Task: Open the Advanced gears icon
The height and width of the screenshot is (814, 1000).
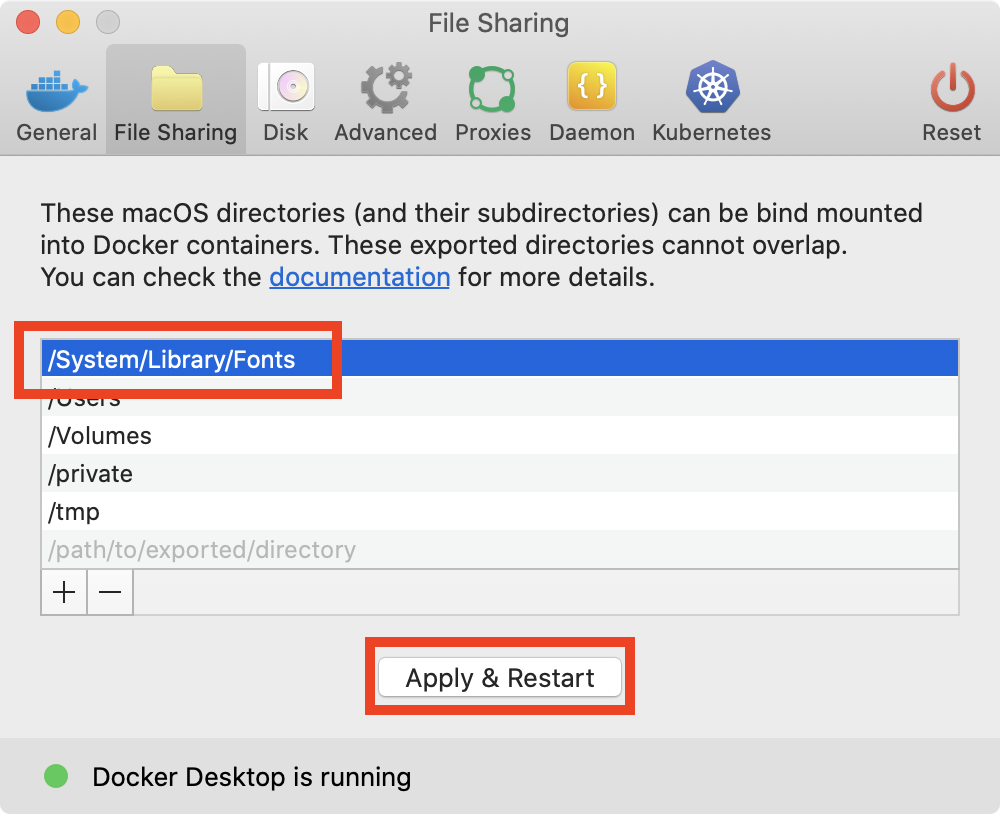Action: point(386,87)
